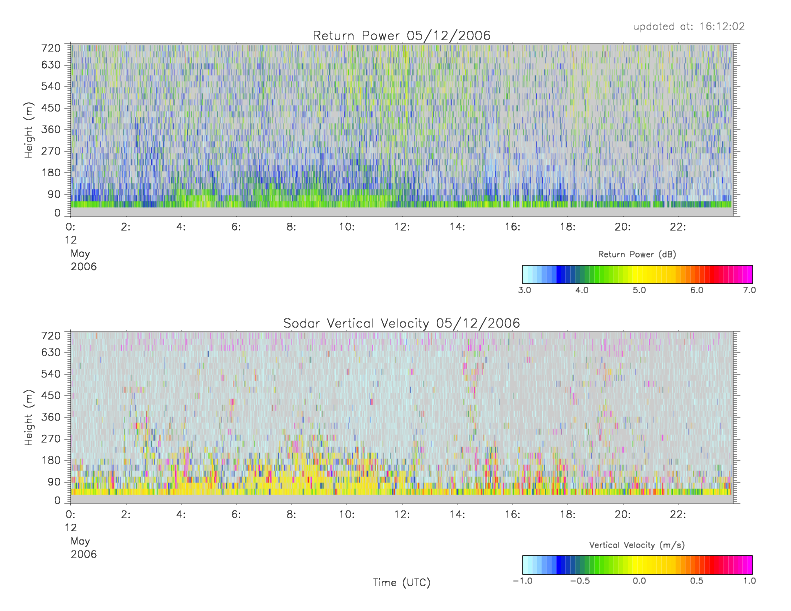Click the 0.5 value on velocity colorbar

(x=697, y=581)
